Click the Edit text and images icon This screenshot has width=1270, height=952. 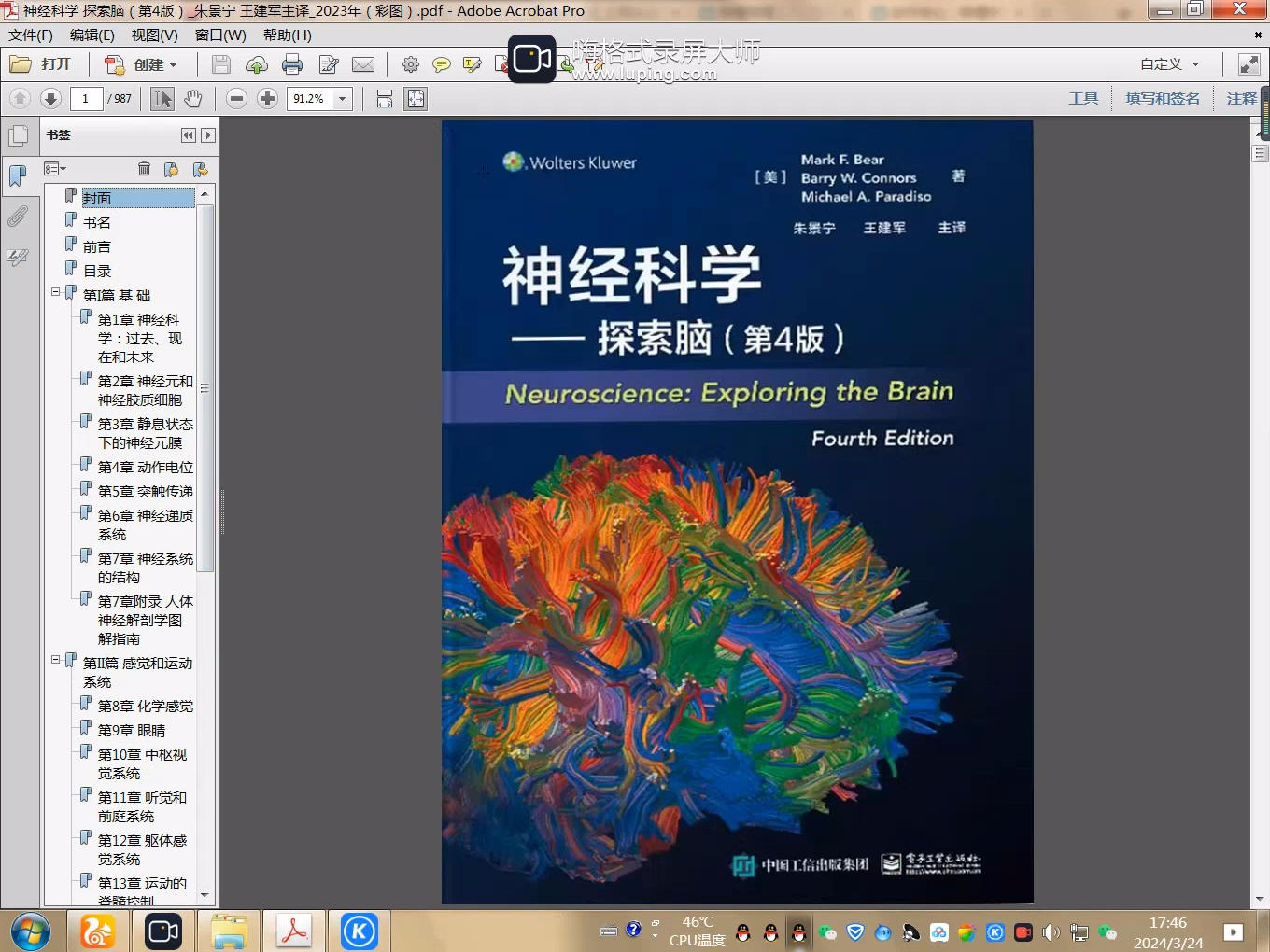pyautogui.click(x=329, y=64)
